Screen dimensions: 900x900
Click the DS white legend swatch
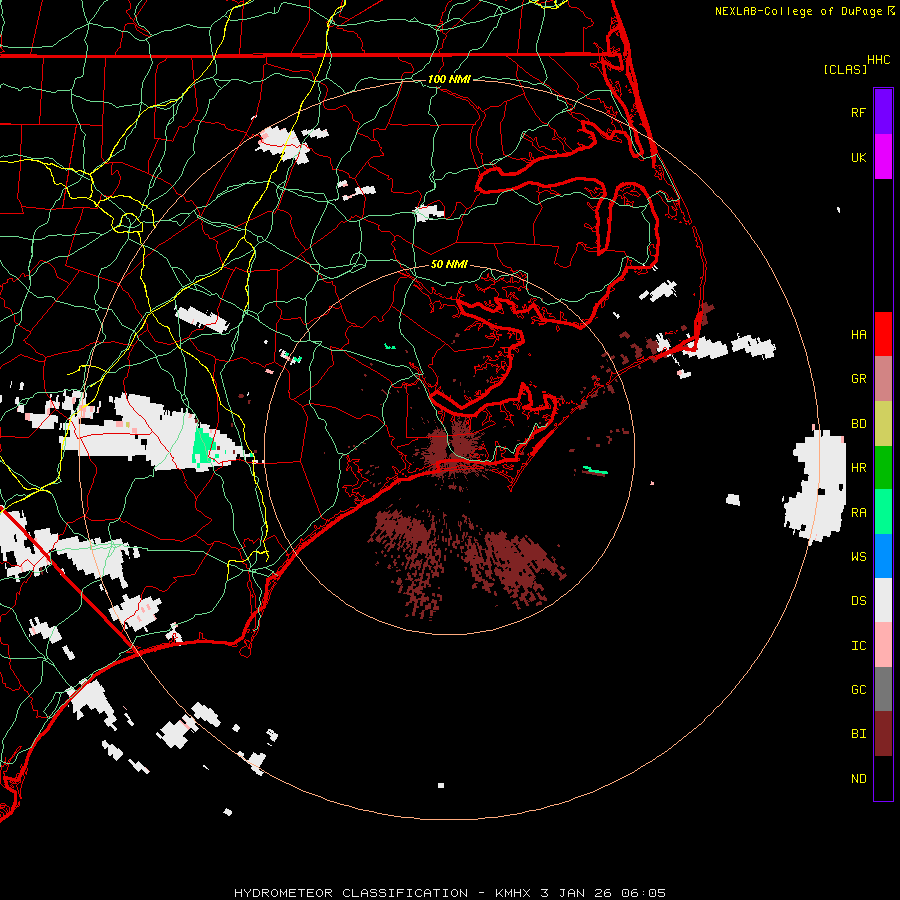[883, 600]
